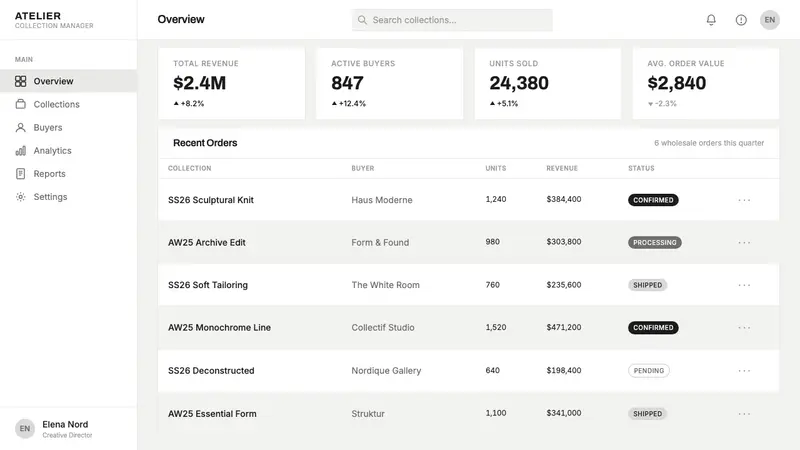Click the Overview grid icon in sidebar

point(20,81)
